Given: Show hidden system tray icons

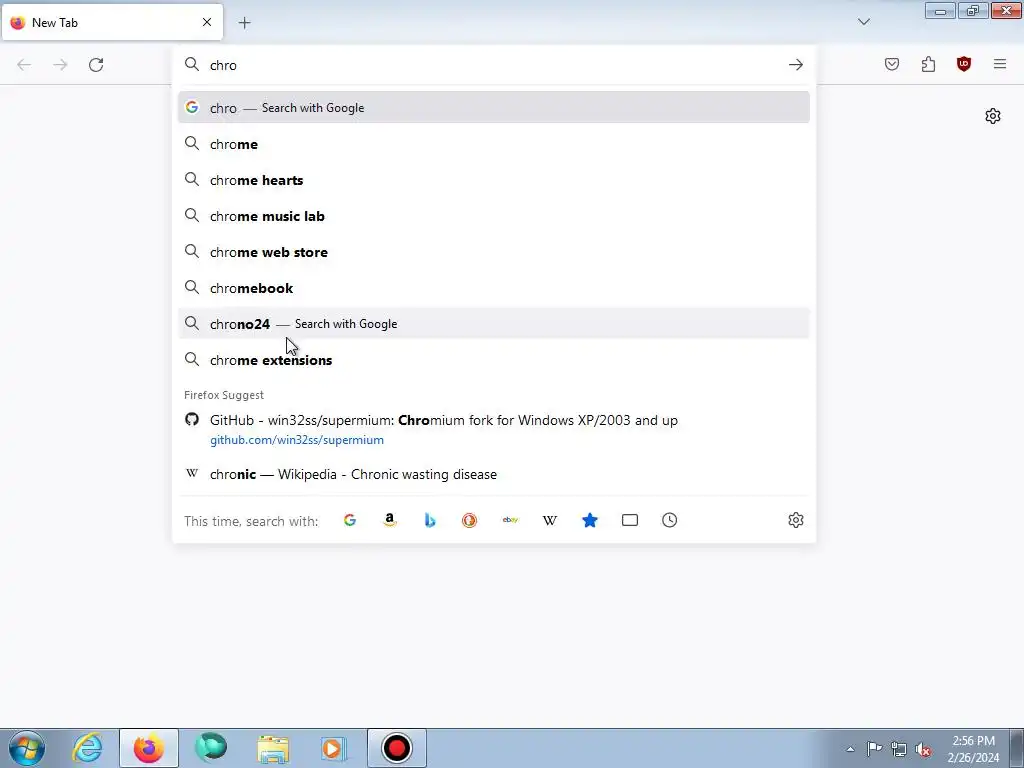Looking at the screenshot, I should pyautogui.click(x=850, y=749).
